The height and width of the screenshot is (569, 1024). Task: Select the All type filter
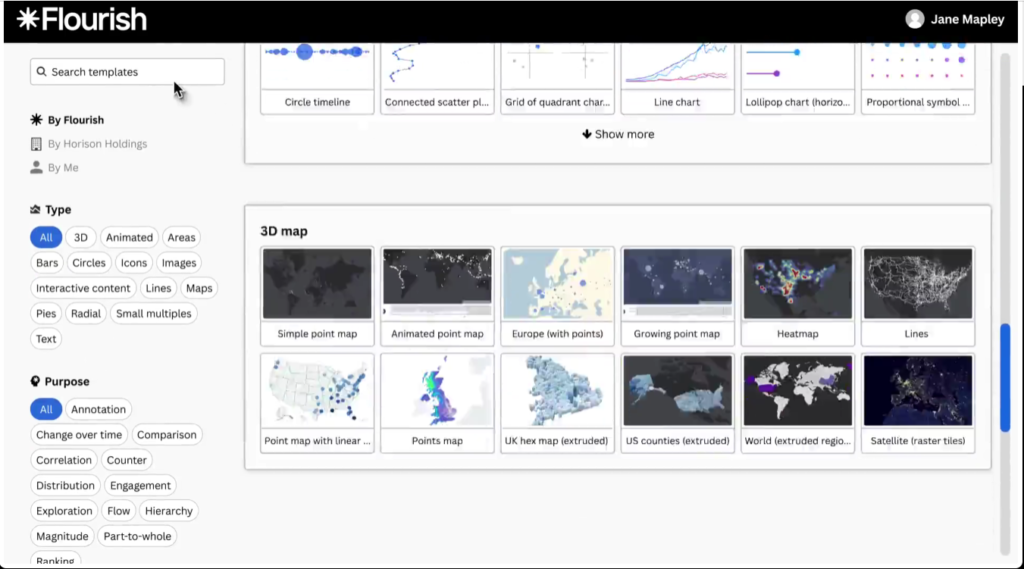pyautogui.click(x=46, y=237)
